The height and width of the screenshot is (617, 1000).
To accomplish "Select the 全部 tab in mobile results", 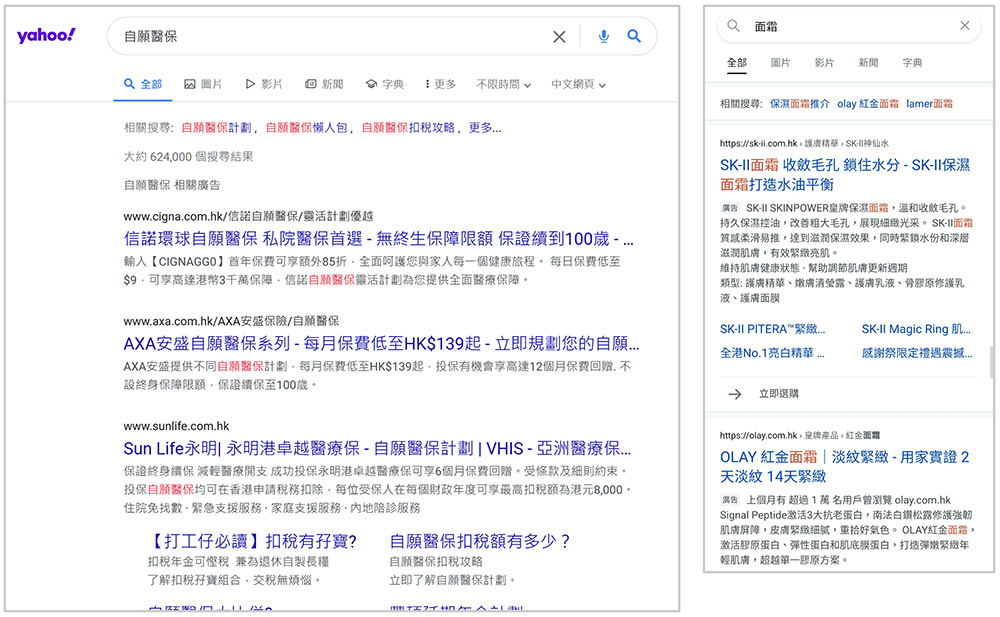I will [x=737, y=63].
